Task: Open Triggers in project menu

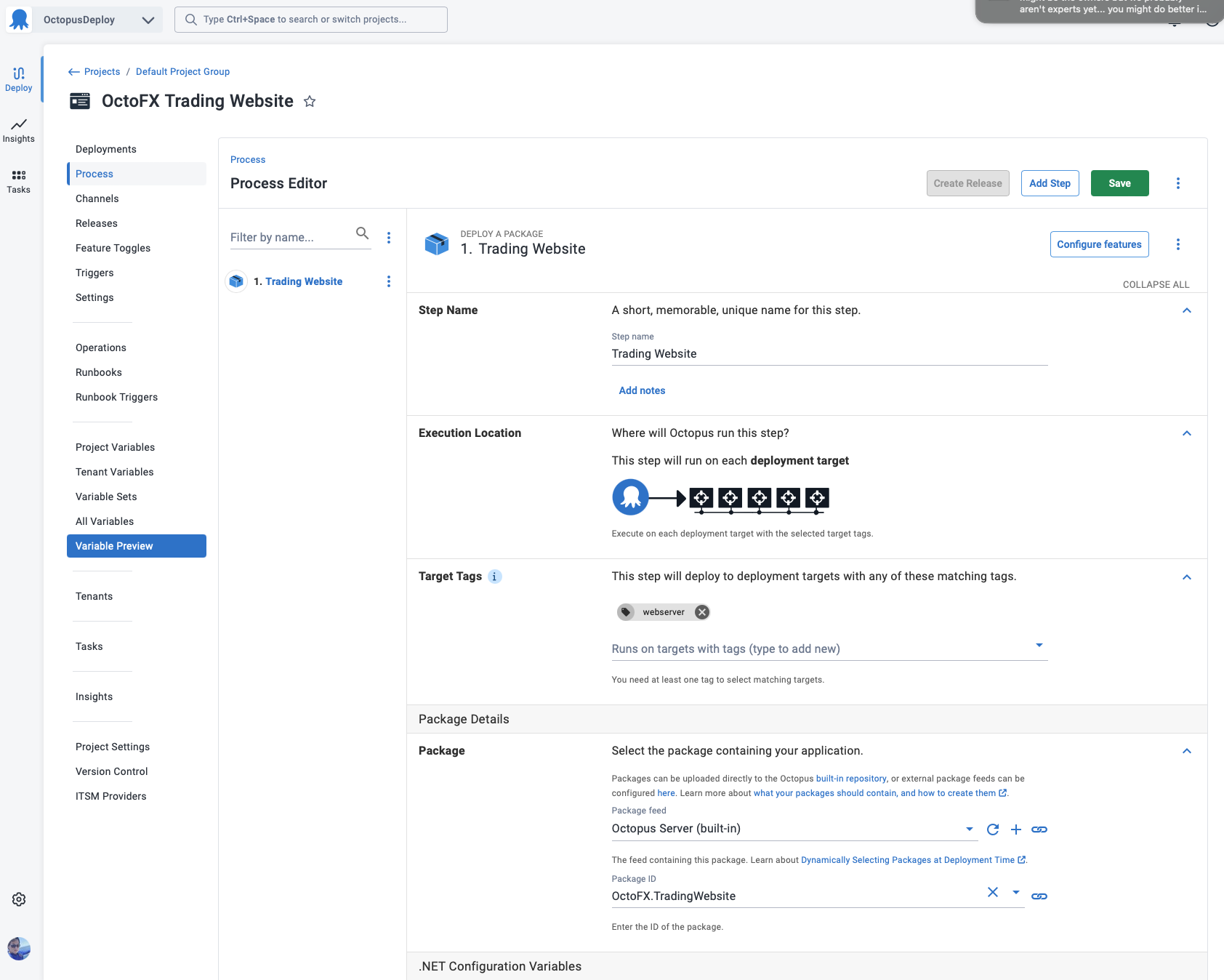Action: 94,273
